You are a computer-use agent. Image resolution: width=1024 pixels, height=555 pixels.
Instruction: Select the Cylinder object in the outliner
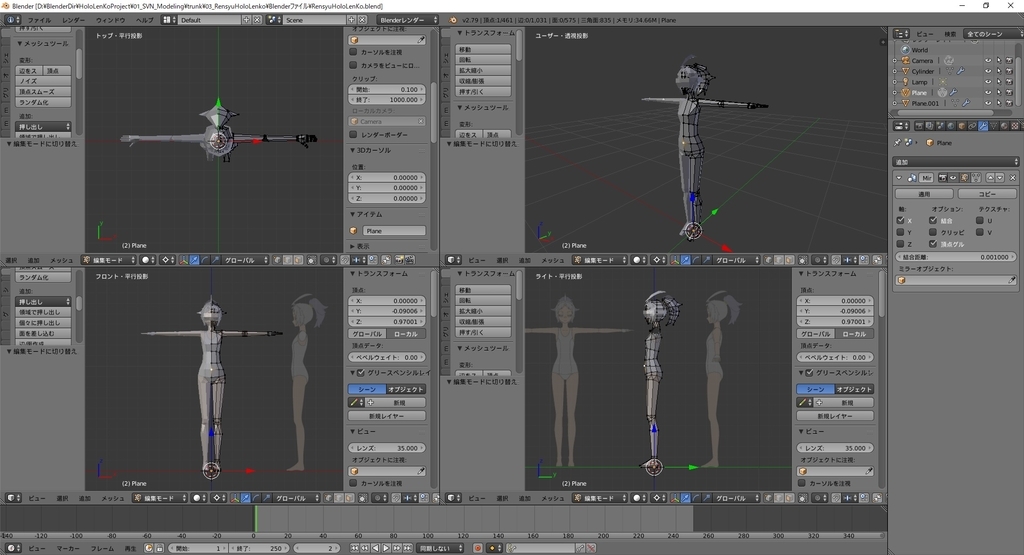pyautogui.click(x=922, y=71)
